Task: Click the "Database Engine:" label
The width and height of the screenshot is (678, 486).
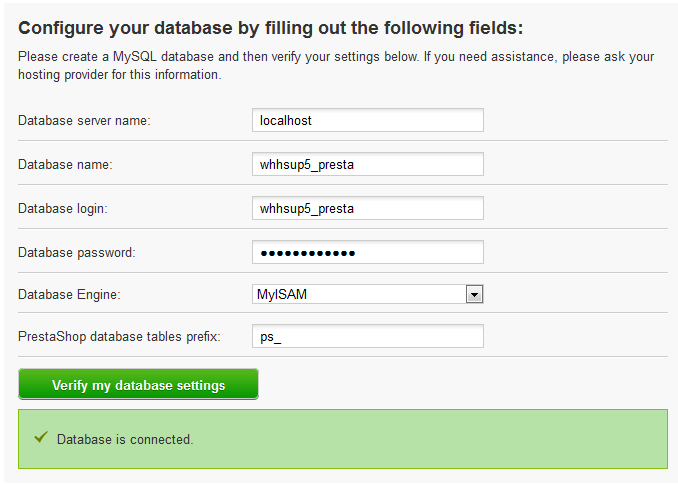Action: 68,295
